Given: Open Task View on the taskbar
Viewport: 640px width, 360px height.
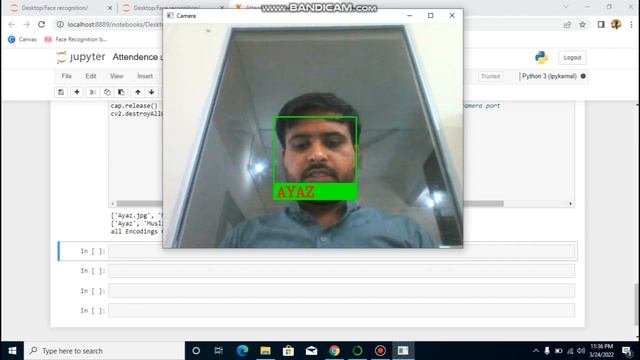Looking at the screenshot, I should 219,351.
